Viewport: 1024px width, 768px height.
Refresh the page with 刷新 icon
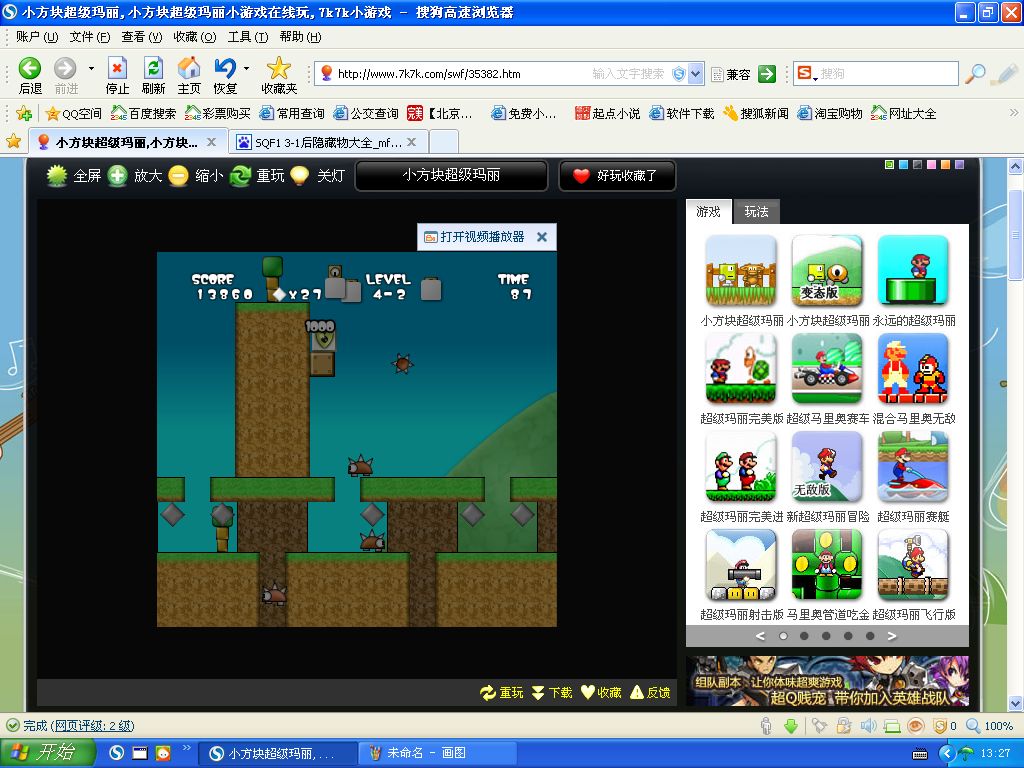(153, 68)
